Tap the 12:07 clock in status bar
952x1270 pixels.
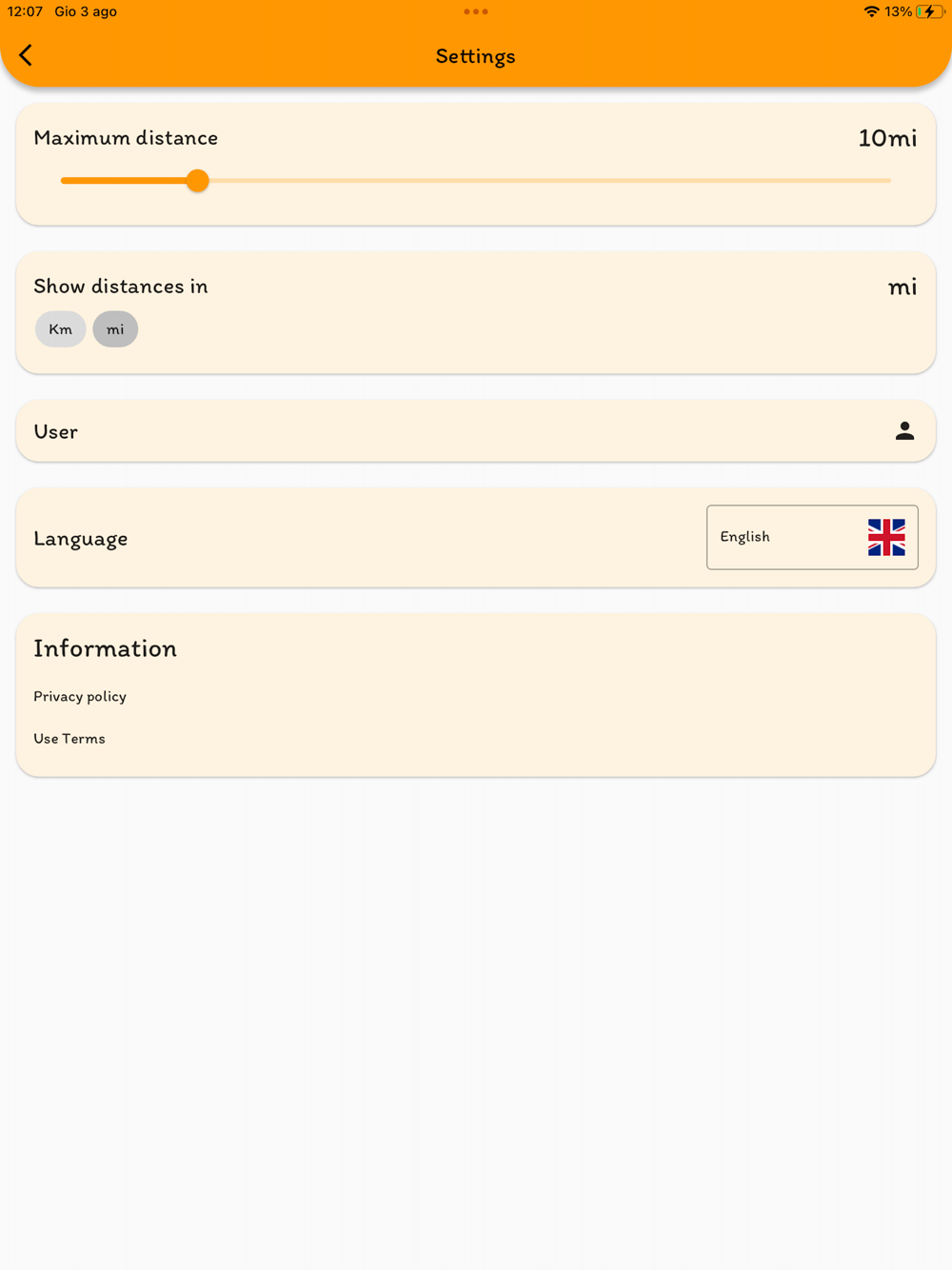point(25,12)
